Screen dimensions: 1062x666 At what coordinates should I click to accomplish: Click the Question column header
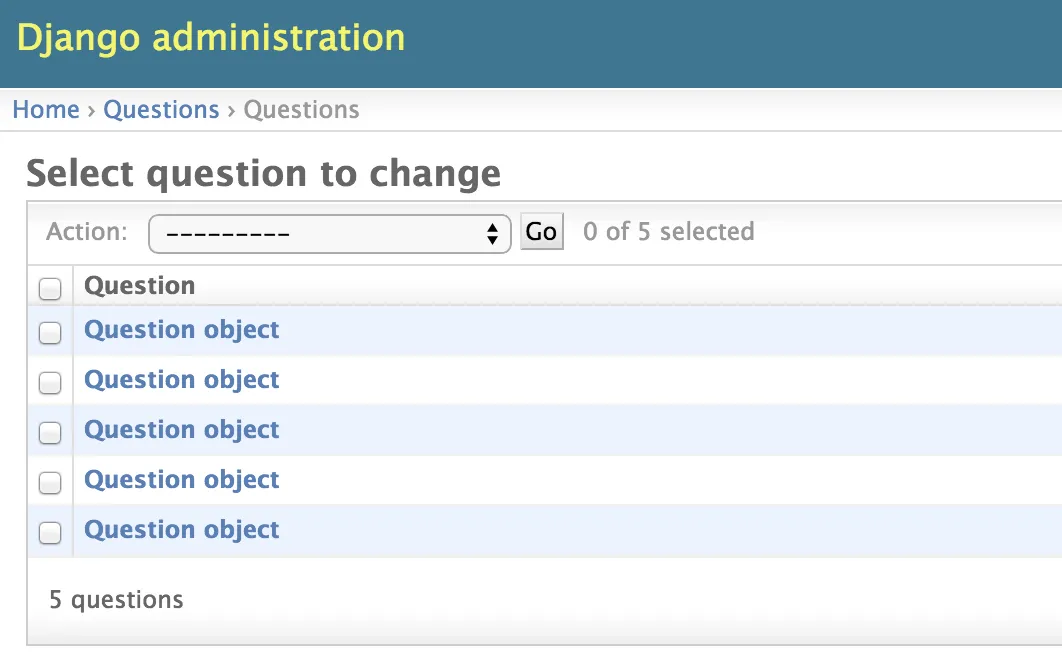point(139,286)
